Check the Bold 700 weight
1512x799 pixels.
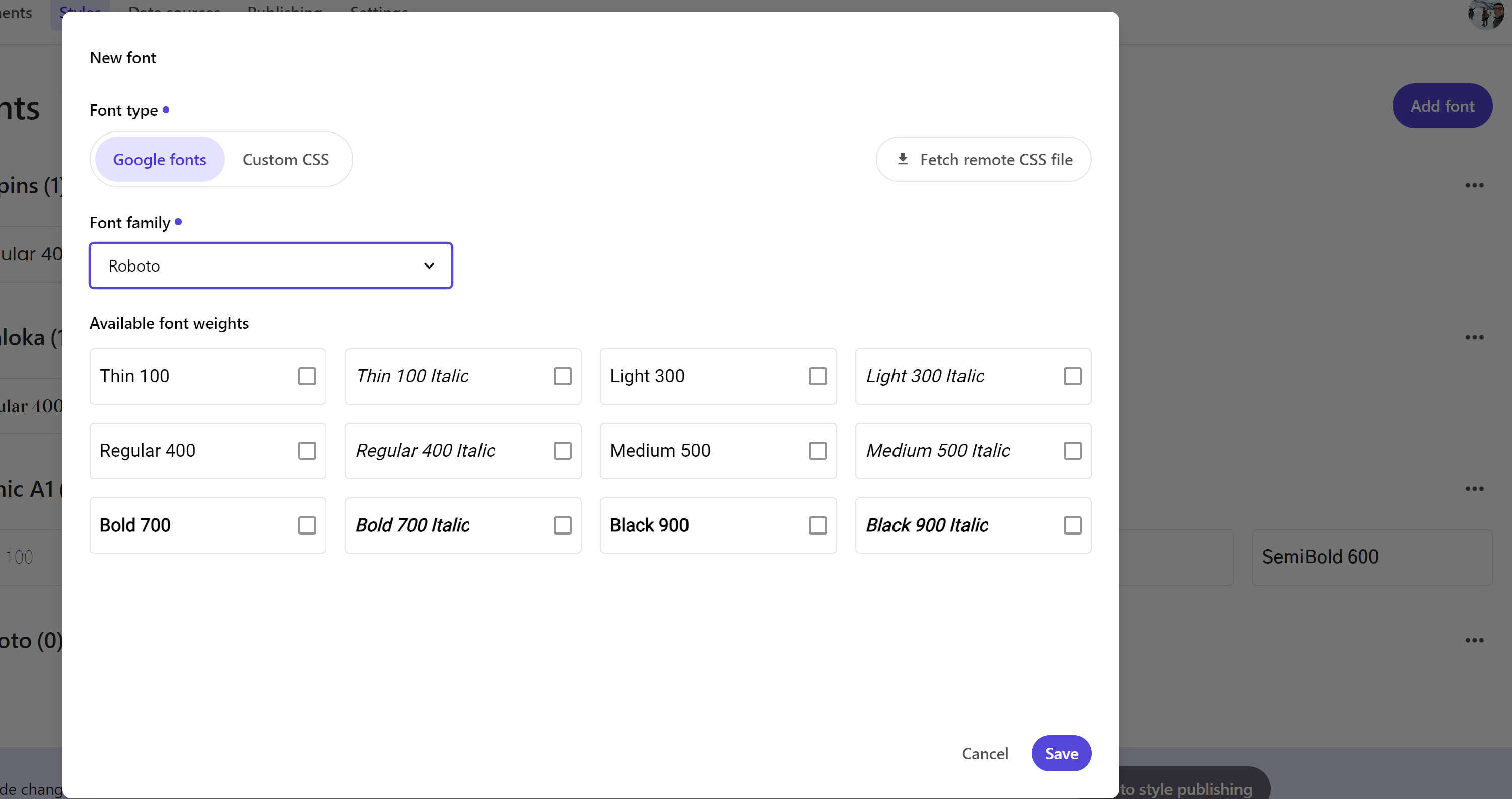click(x=307, y=525)
